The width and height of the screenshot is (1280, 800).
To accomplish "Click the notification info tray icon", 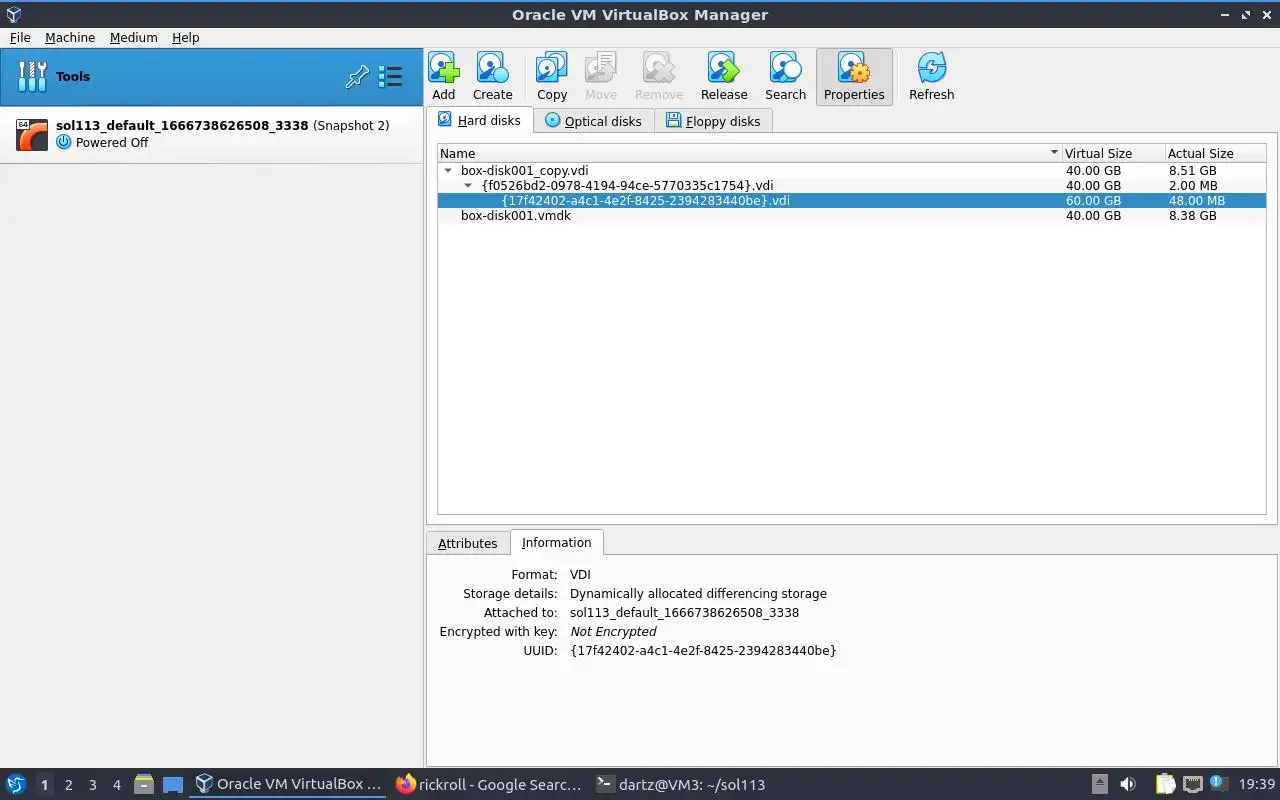I will click(1217, 783).
